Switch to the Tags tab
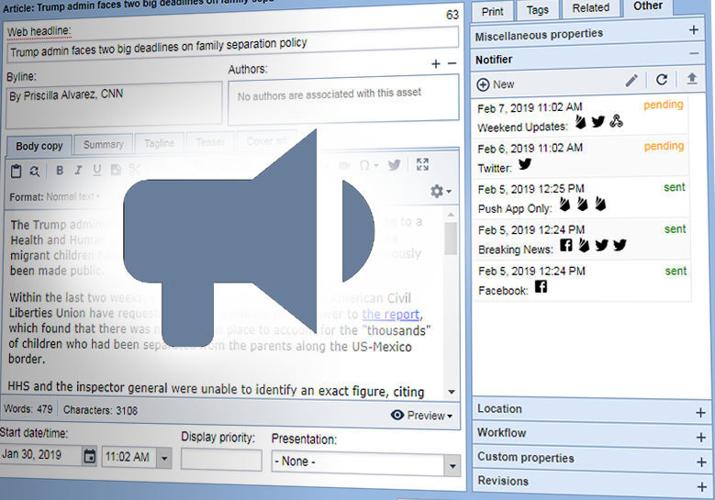The height and width of the screenshot is (500, 715). [x=537, y=10]
